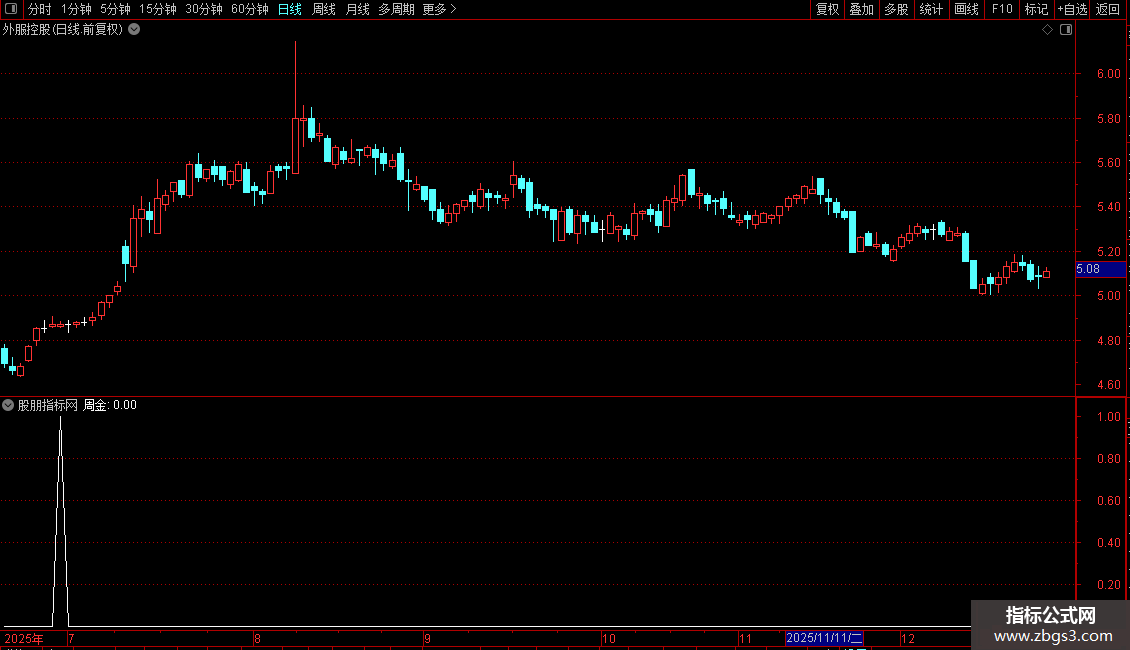The image size is (1130, 650).
Task: Click the 外服控股(日线.前复权) chart title
Action: click(x=63, y=30)
